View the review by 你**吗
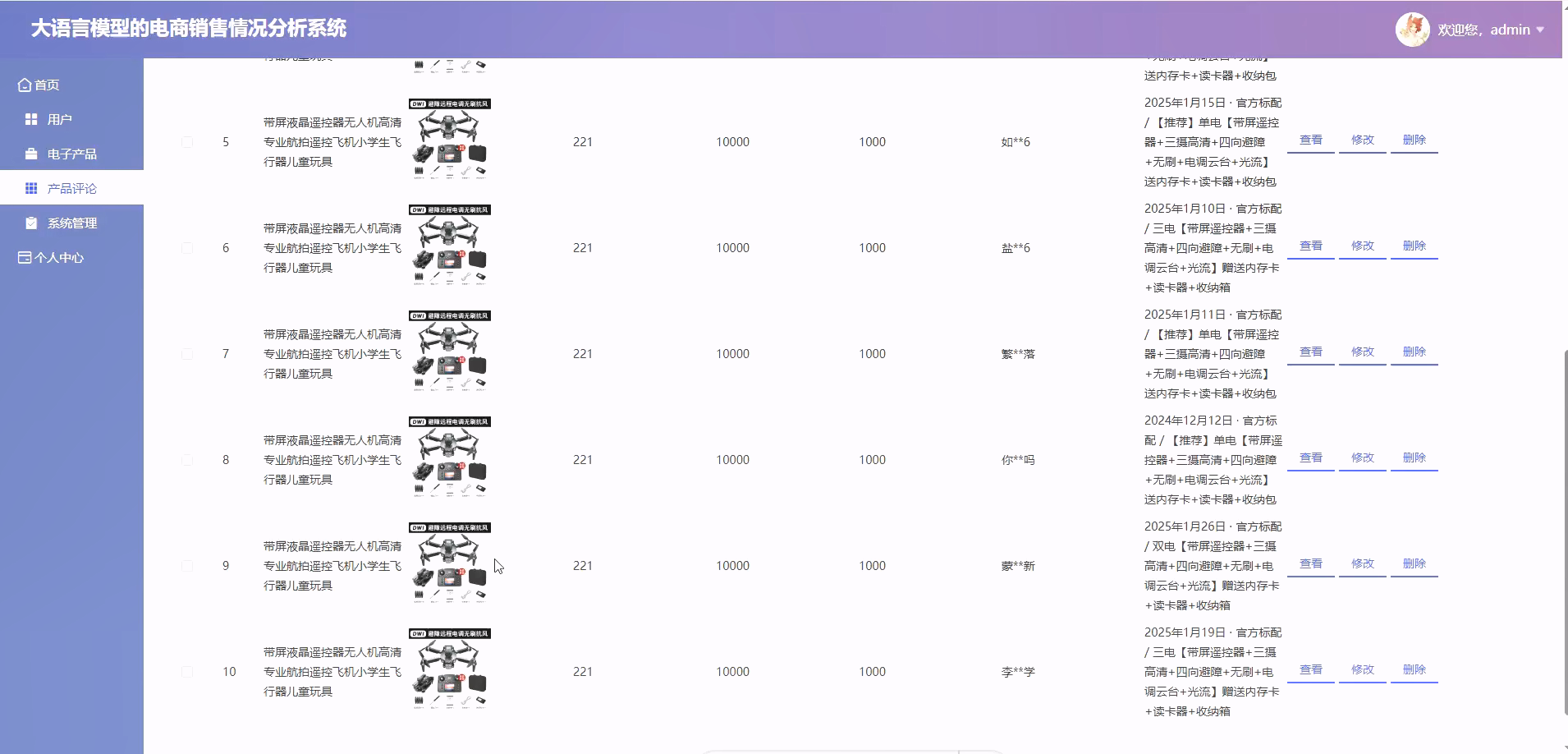 (x=1311, y=458)
